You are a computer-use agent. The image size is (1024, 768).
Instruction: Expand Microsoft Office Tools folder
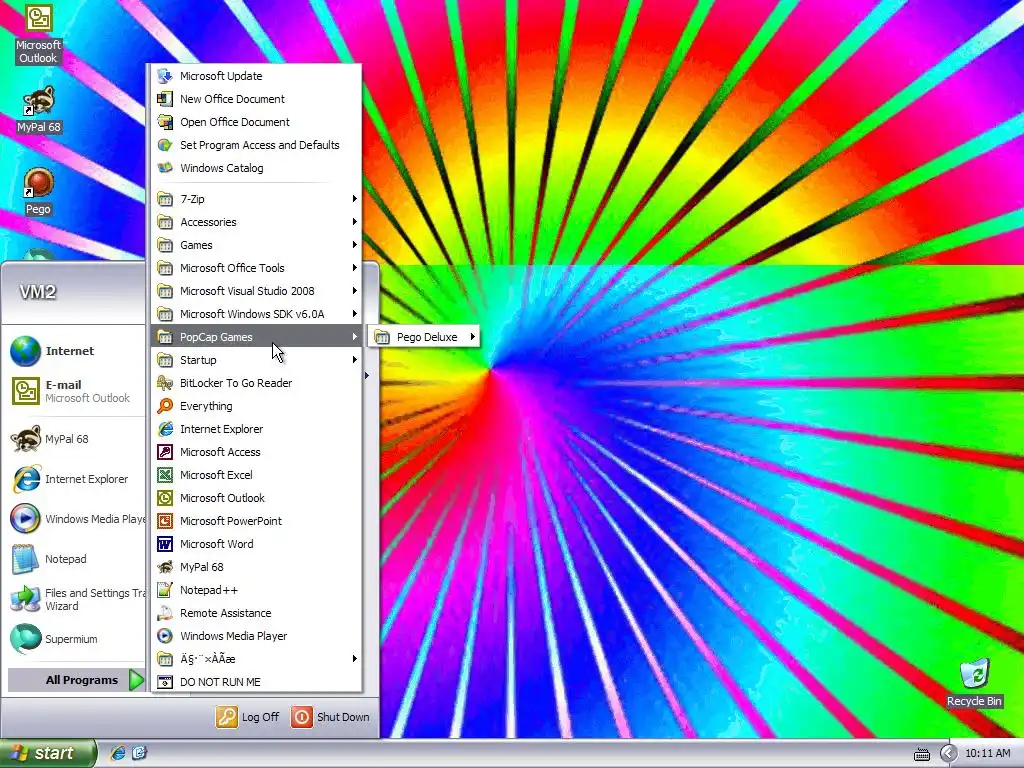[x=255, y=268]
